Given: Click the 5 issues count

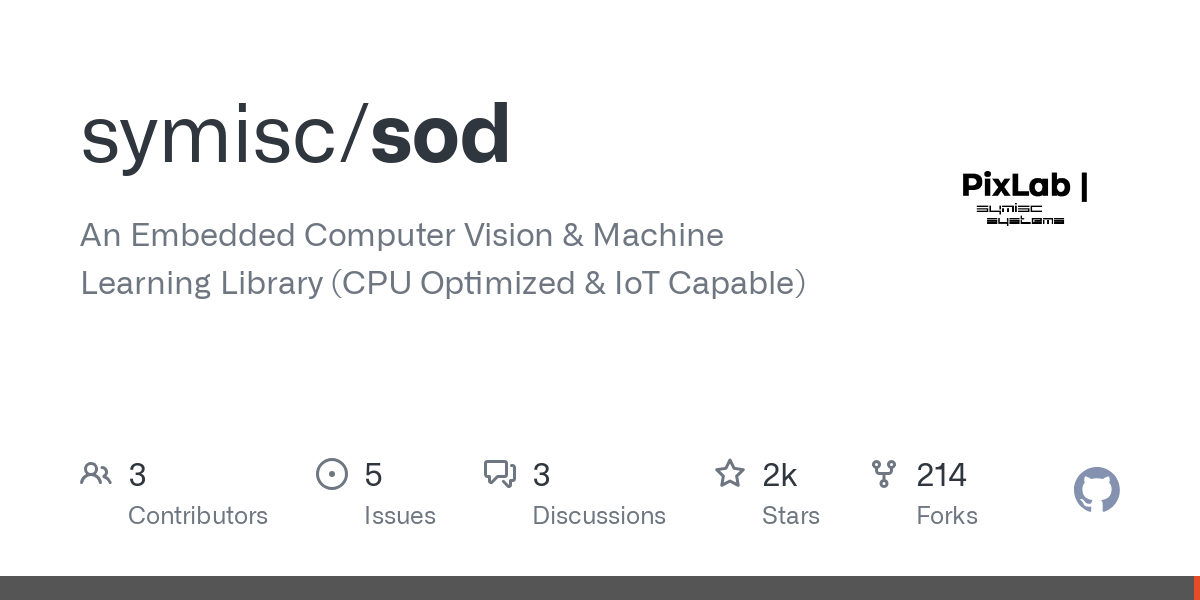Looking at the screenshot, I should click(373, 475).
